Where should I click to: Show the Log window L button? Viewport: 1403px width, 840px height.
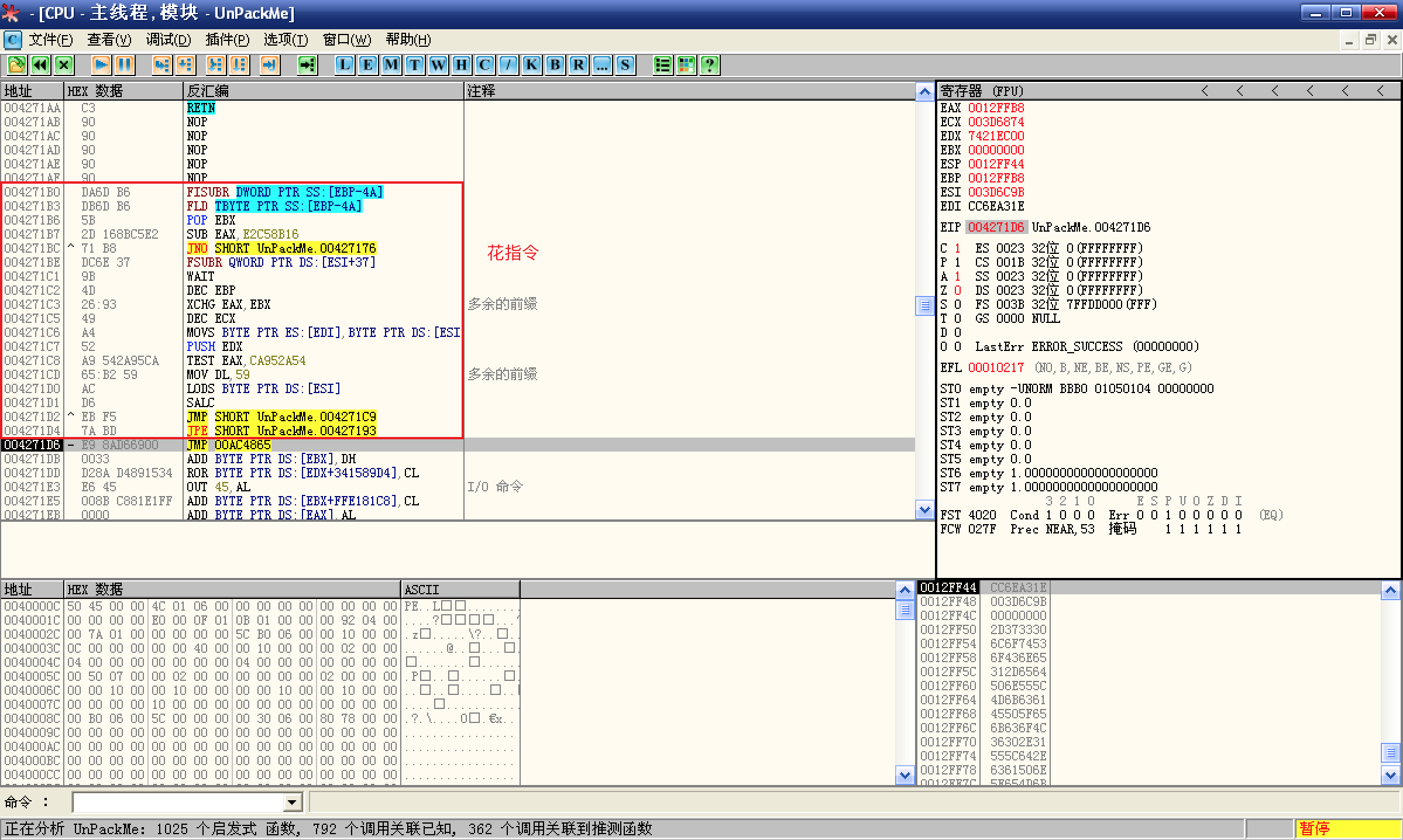tap(344, 64)
